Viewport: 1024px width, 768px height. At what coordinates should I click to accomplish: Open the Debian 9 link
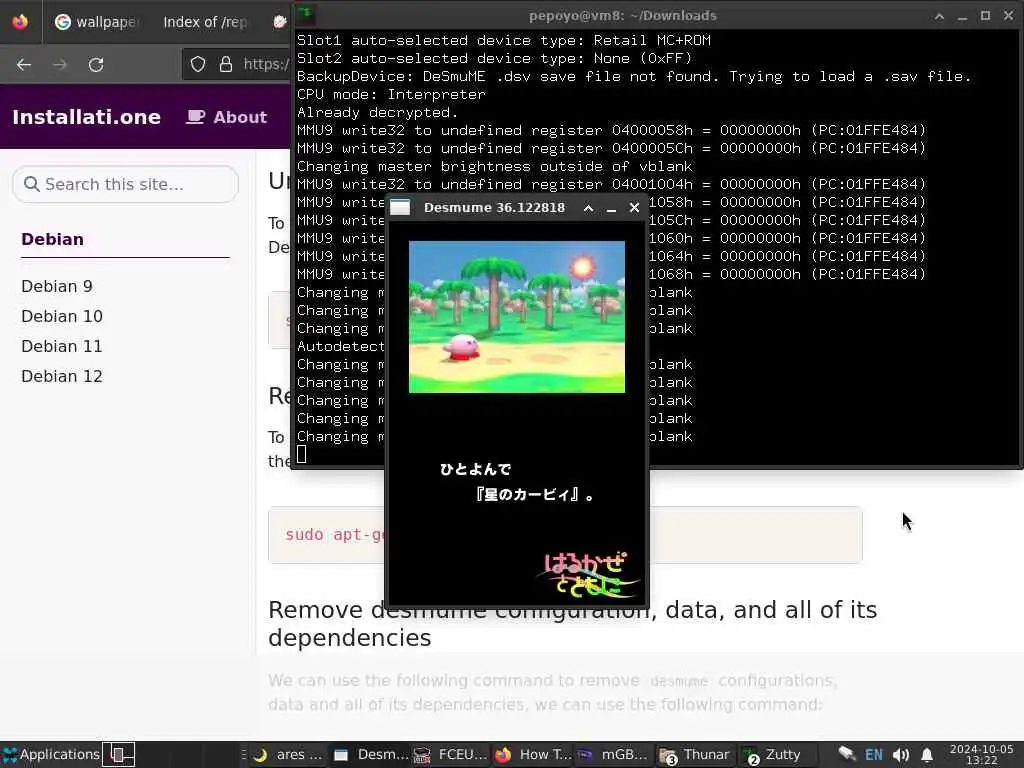tap(57, 286)
